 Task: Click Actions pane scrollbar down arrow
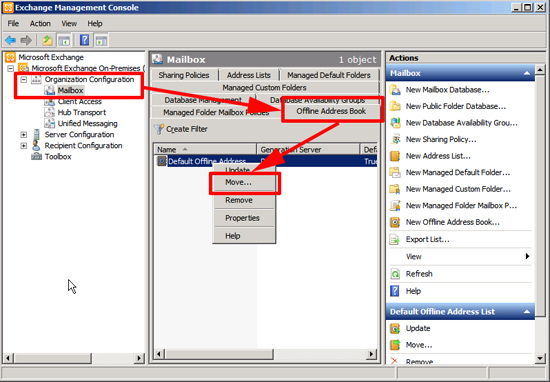[x=540, y=358]
